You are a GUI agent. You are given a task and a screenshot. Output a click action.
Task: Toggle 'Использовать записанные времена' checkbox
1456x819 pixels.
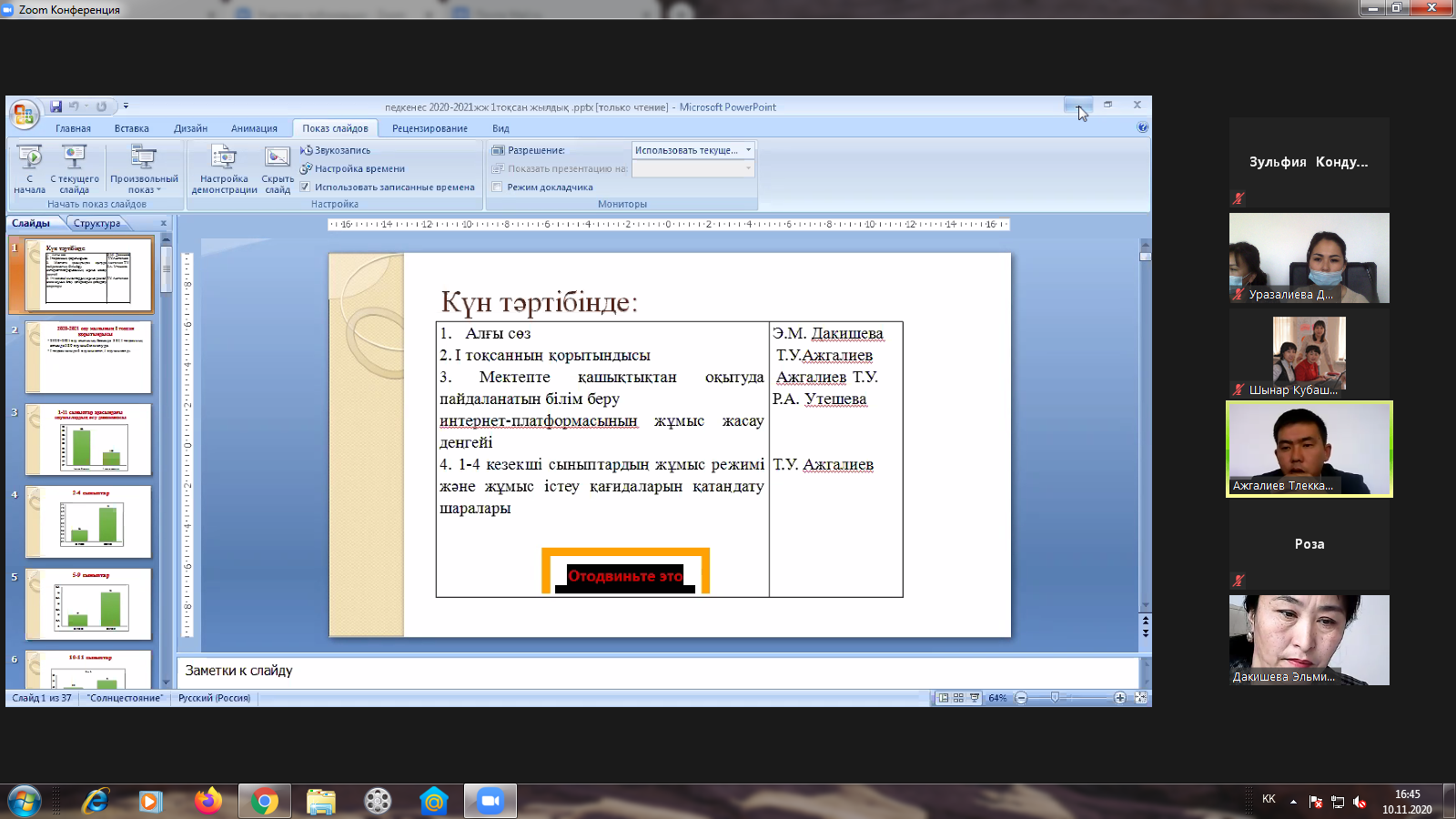[306, 187]
